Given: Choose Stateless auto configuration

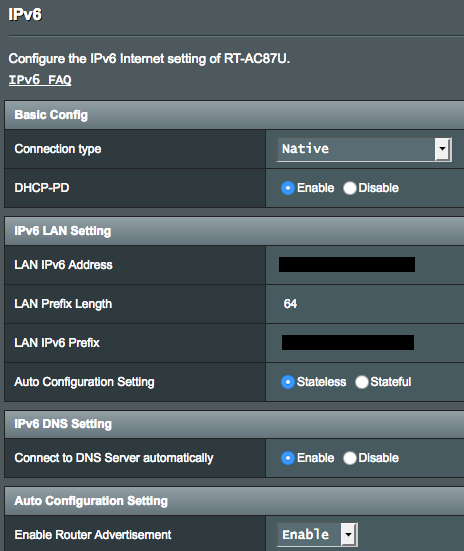Looking at the screenshot, I should [x=288, y=382].
